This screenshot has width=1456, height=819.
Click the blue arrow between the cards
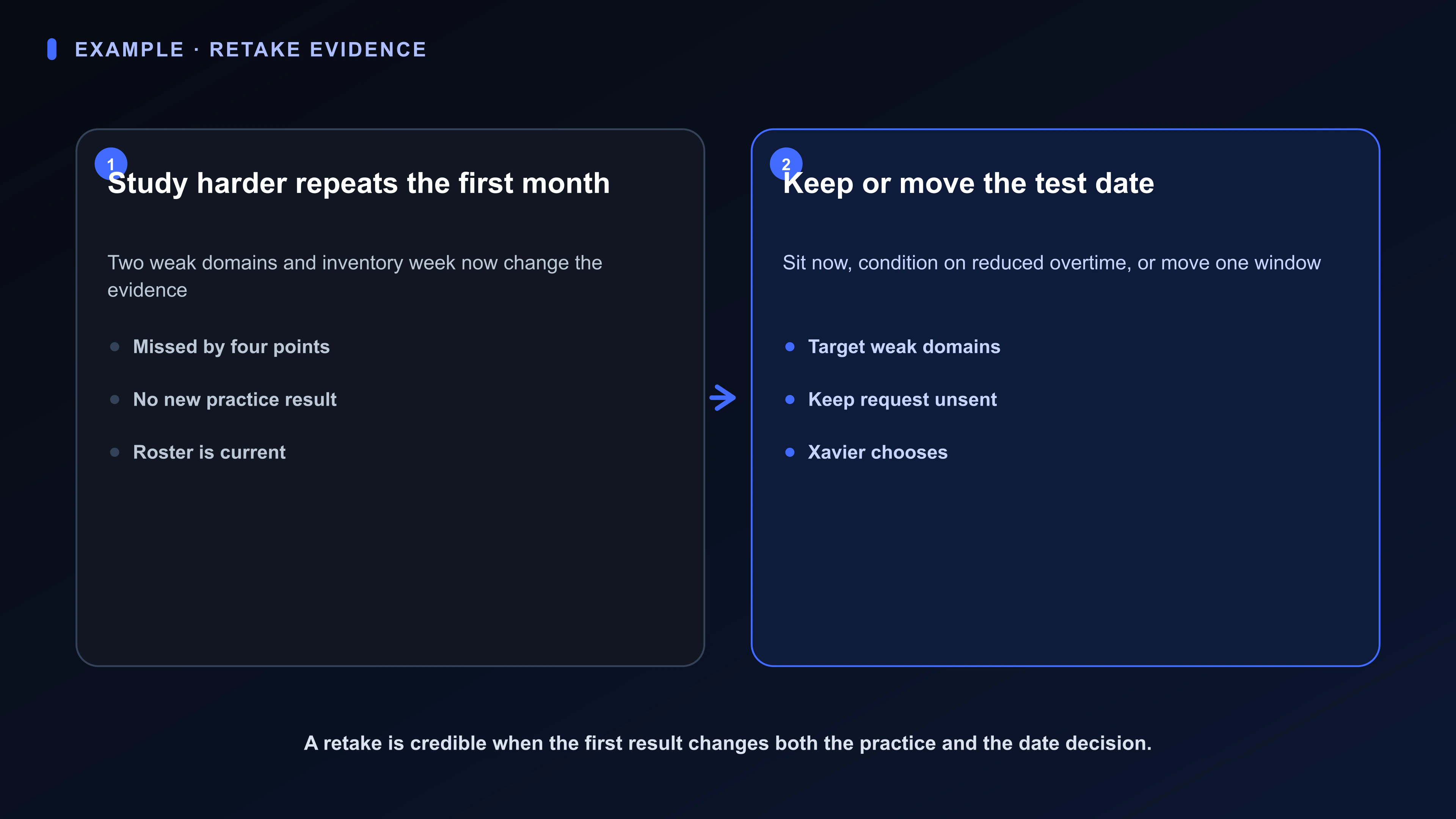click(723, 398)
